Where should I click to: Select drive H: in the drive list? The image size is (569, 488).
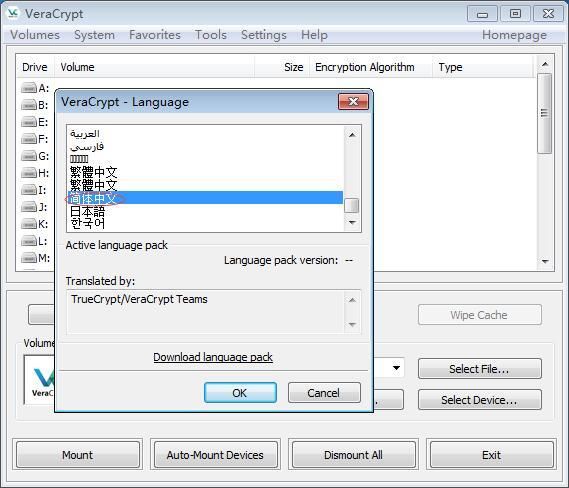(x=35, y=173)
